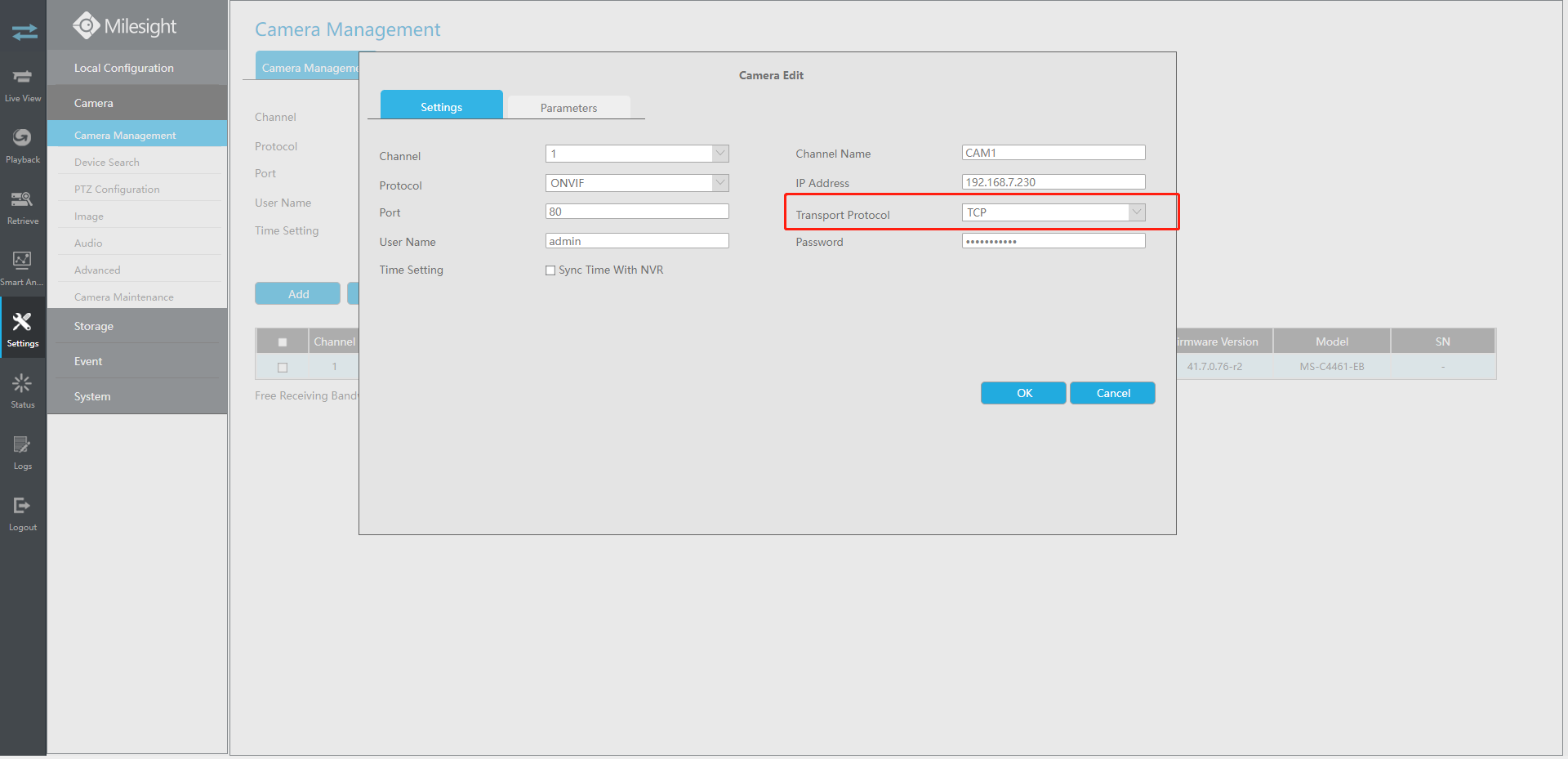This screenshot has height=759, width=1568.
Task: Click the Add camera button
Action: click(x=297, y=294)
